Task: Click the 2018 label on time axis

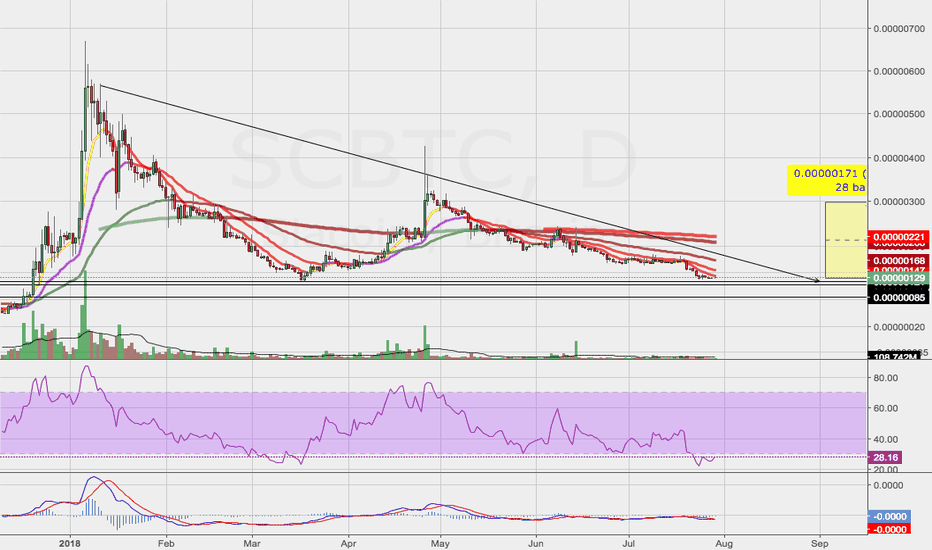Action: click(70, 543)
